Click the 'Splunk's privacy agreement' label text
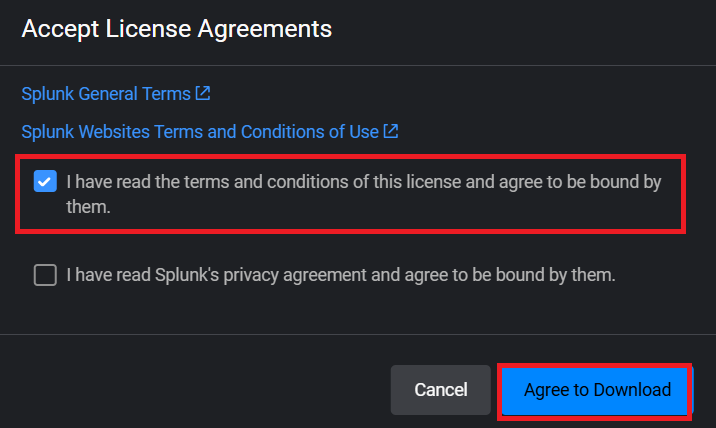 [x=340, y=274]
